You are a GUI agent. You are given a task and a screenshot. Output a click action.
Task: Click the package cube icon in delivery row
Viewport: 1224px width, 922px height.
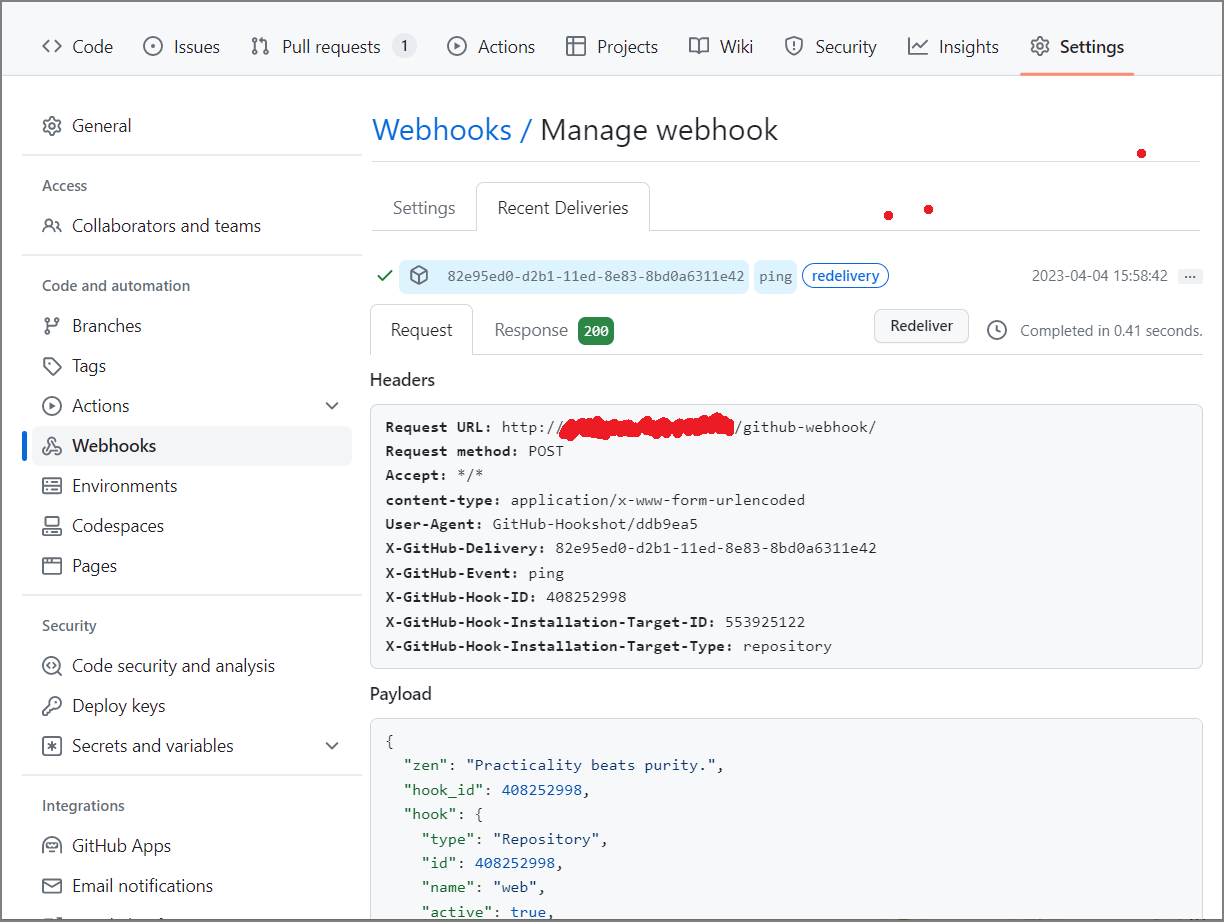pyautogui.click(x=420, y=275)
